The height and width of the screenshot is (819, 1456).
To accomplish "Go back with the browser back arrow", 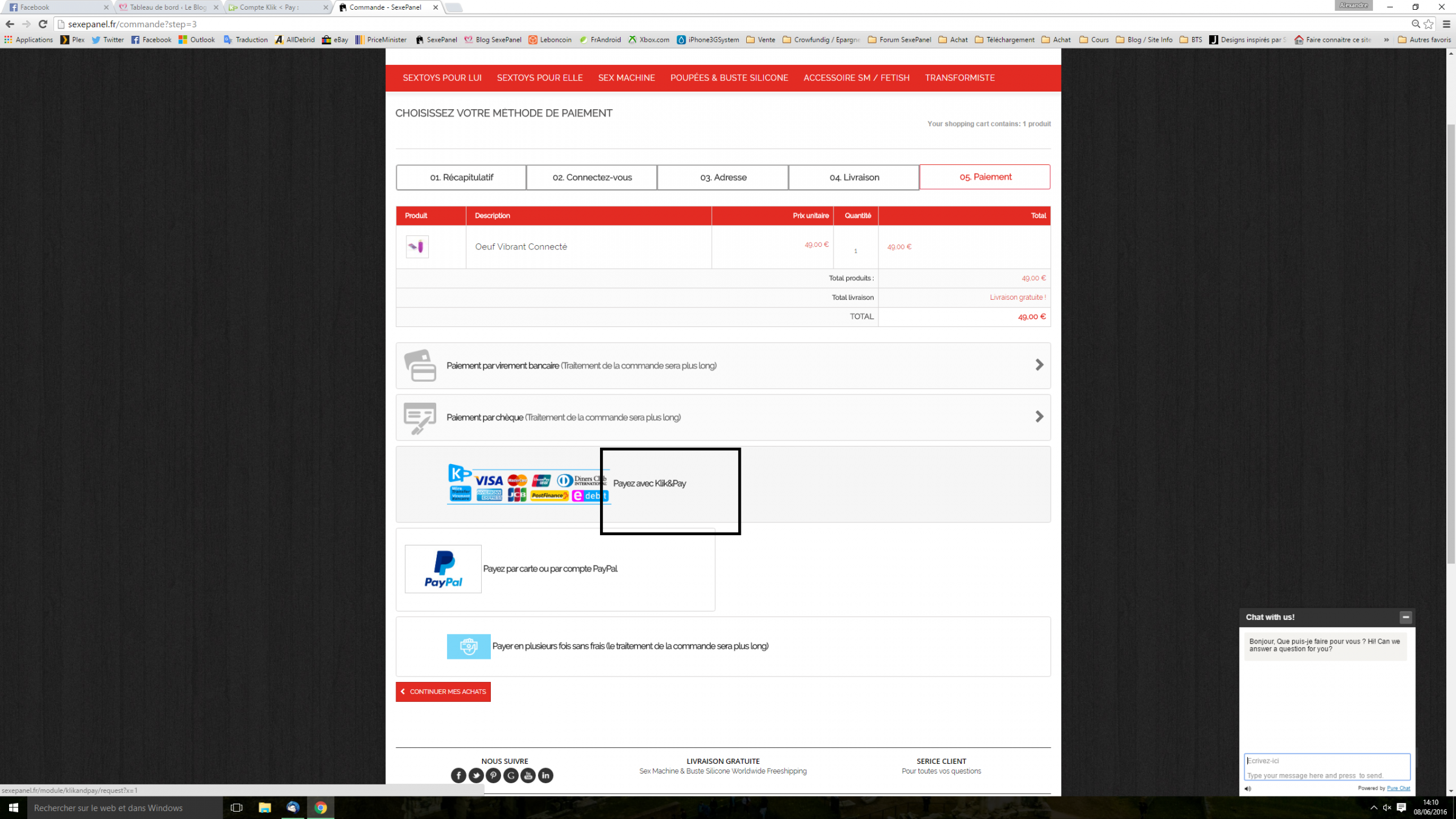I will pyautogui.click(x=10, y=24).
